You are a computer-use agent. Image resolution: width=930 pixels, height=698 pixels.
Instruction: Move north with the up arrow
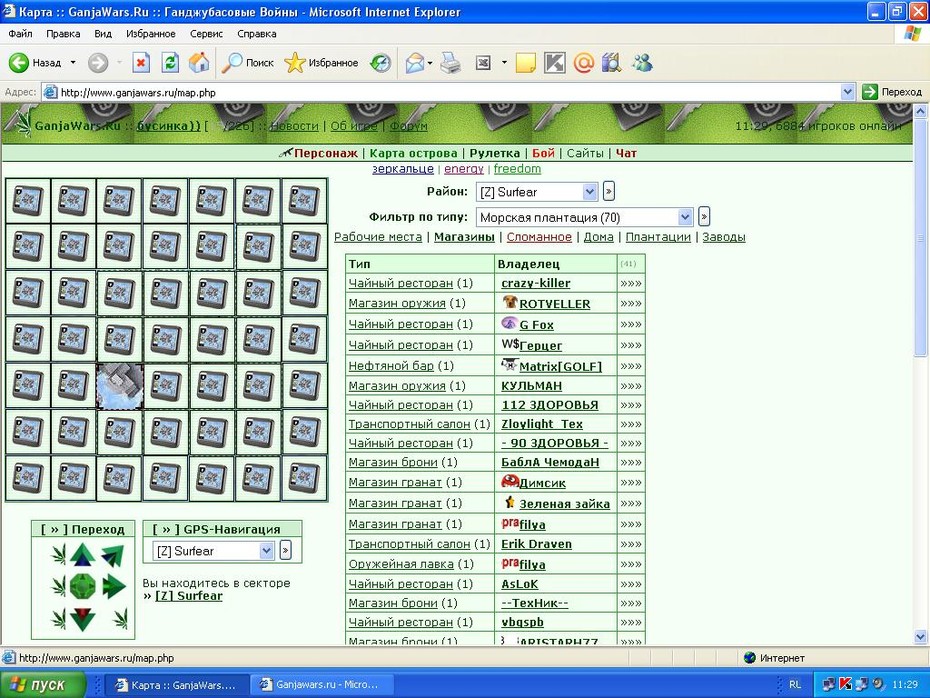82,554
